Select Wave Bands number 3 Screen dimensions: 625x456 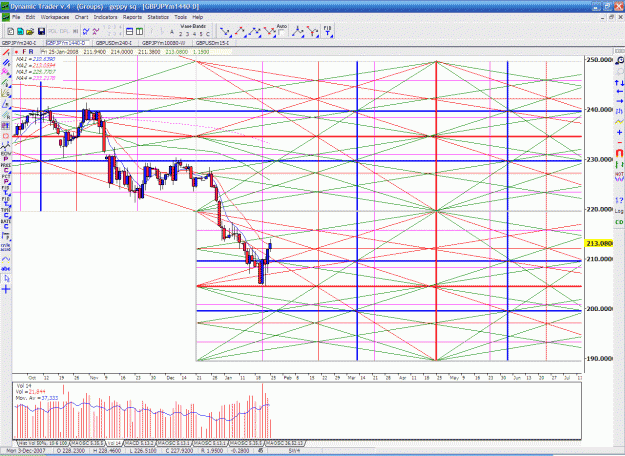187,34
